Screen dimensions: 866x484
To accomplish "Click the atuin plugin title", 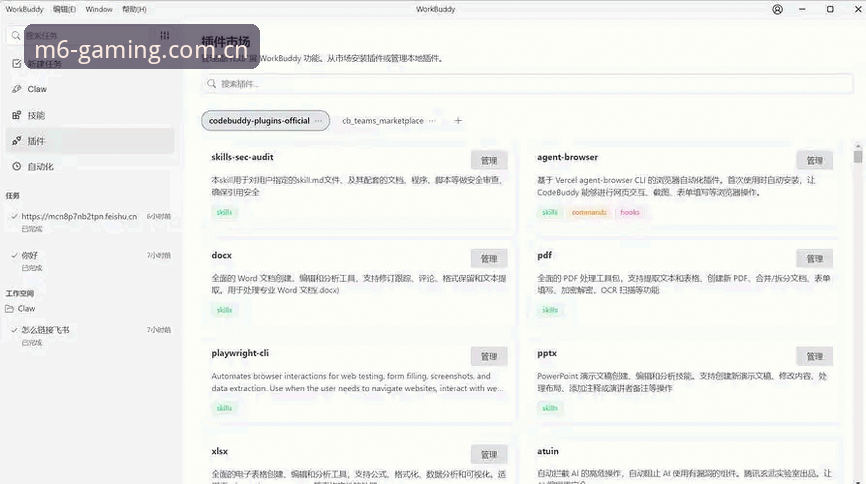I will 548,451.
